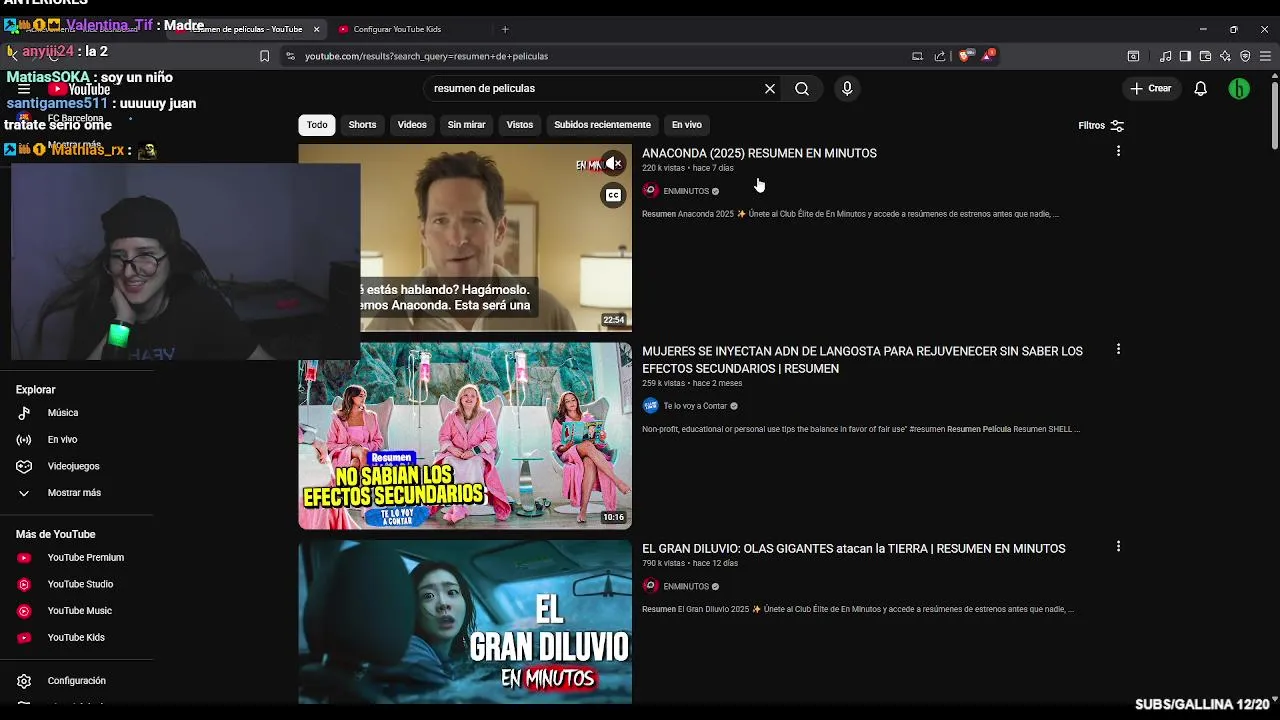Click the tab search icon in toolbar
Screen dimensions: 1280x720
coord(1133,56)
